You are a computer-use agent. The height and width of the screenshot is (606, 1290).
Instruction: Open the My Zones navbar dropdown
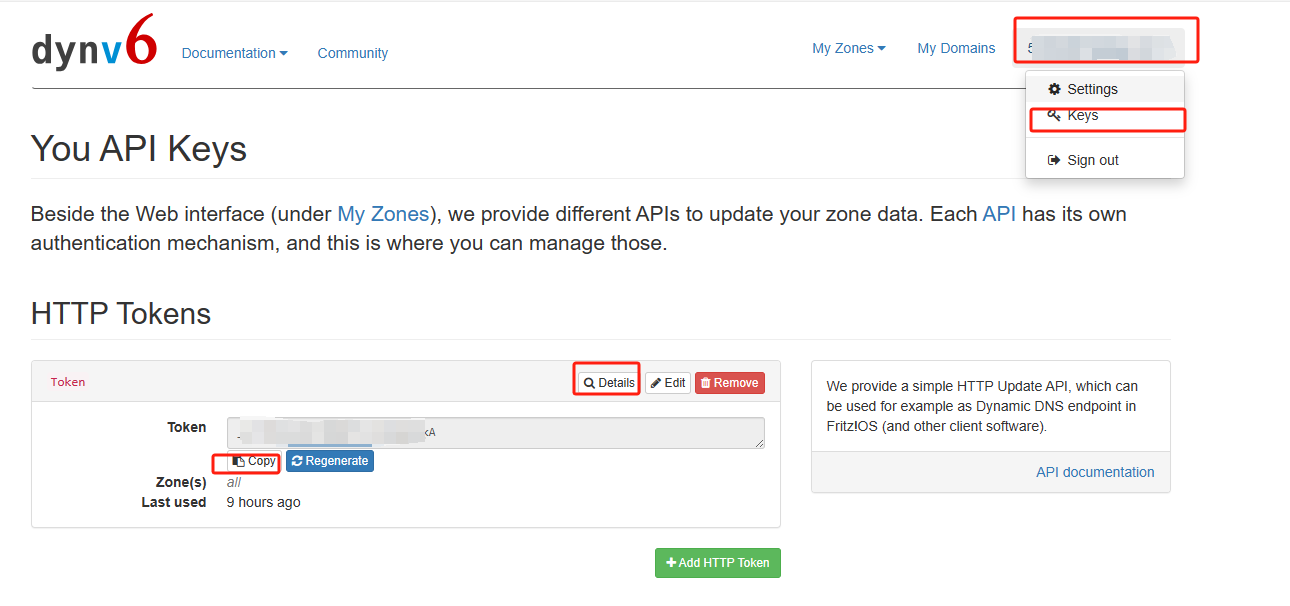[x=848, y=48]
